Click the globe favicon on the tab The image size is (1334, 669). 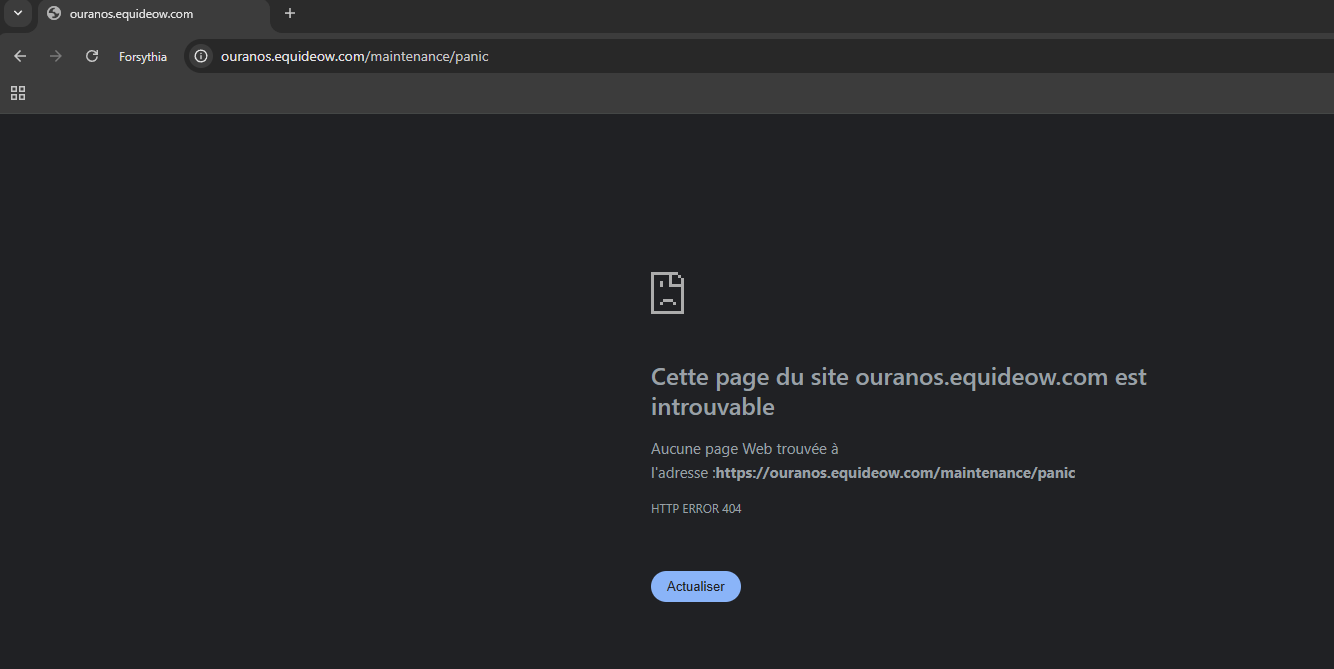click(54, 14)
